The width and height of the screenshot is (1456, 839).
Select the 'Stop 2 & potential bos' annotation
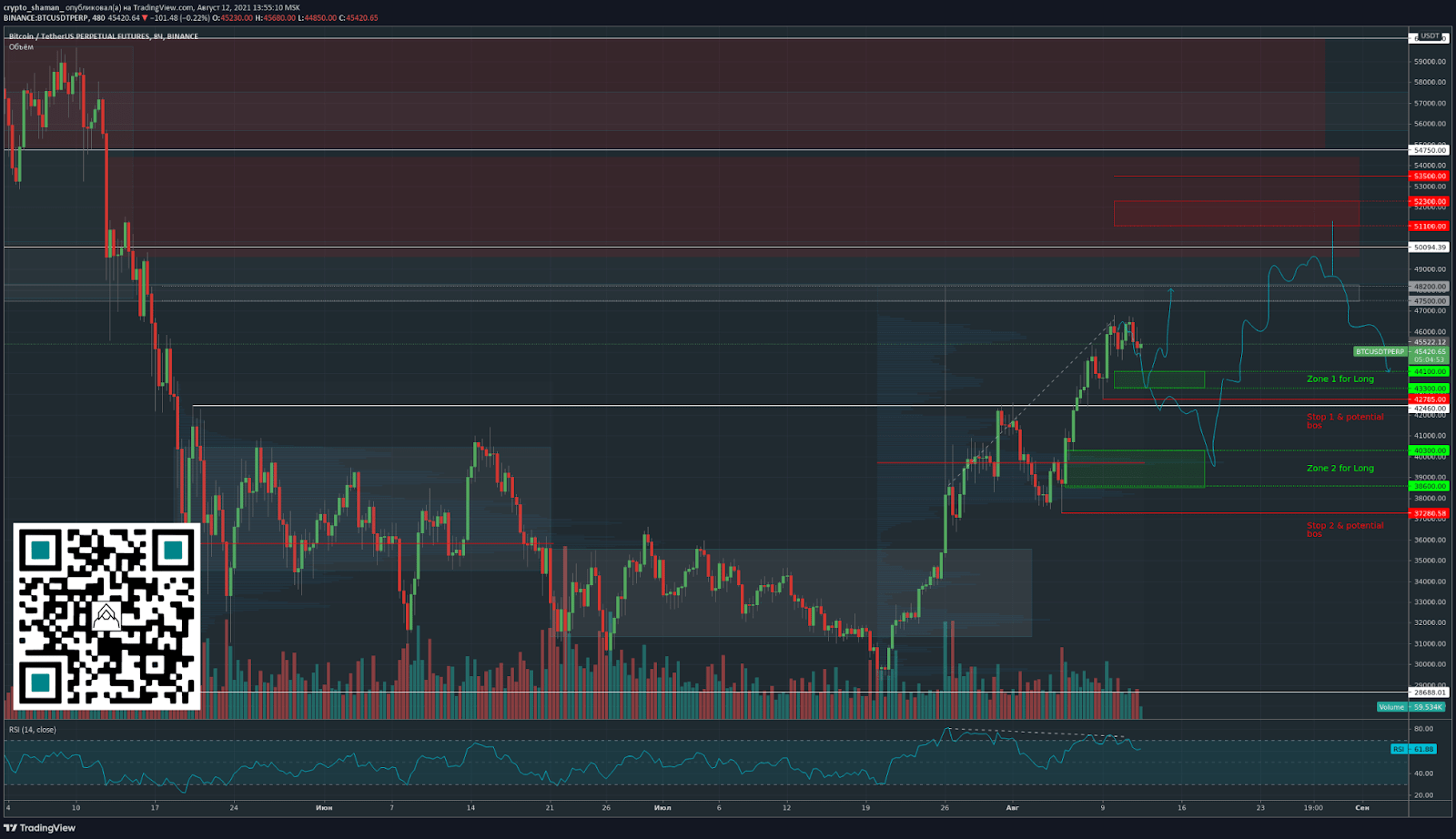point(1345,529)
